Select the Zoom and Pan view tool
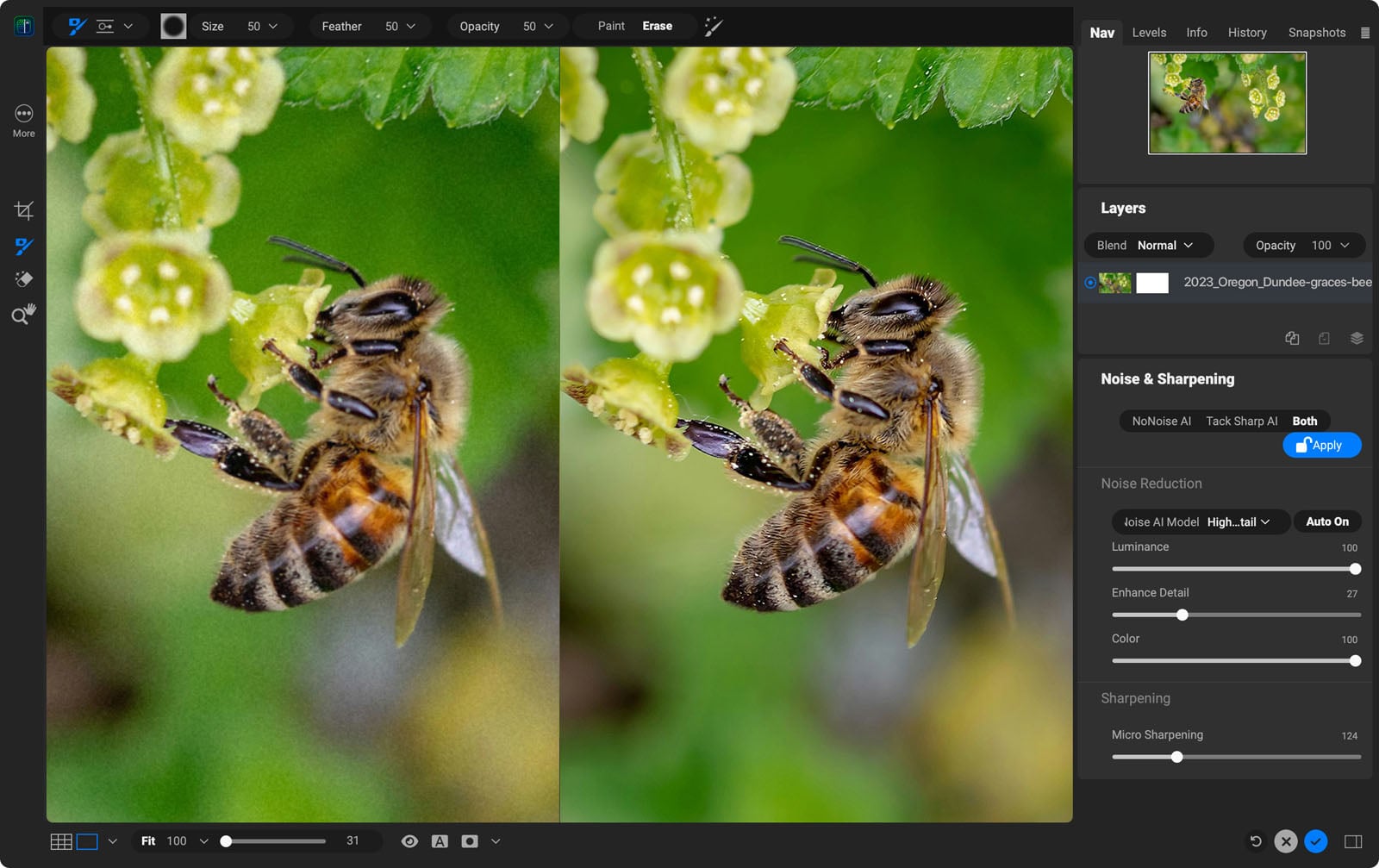This screenshot has height=868, width=1379. (24, 315)
